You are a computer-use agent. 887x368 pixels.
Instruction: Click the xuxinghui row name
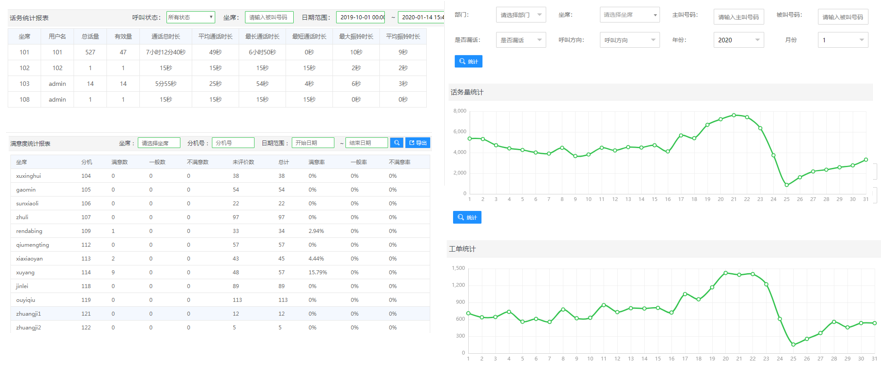pos(29,176)
